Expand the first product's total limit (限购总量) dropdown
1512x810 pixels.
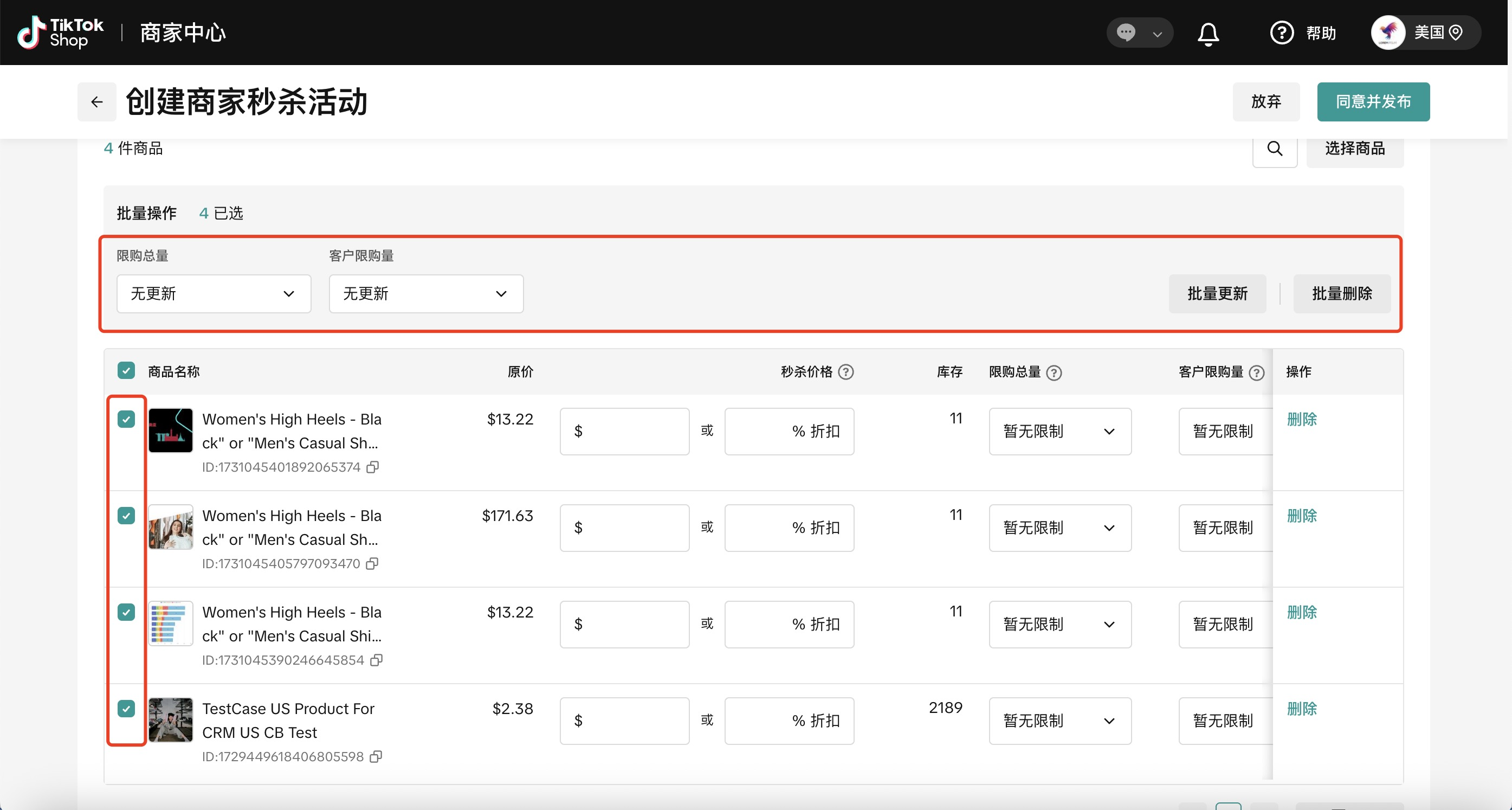pos(1059,431)
